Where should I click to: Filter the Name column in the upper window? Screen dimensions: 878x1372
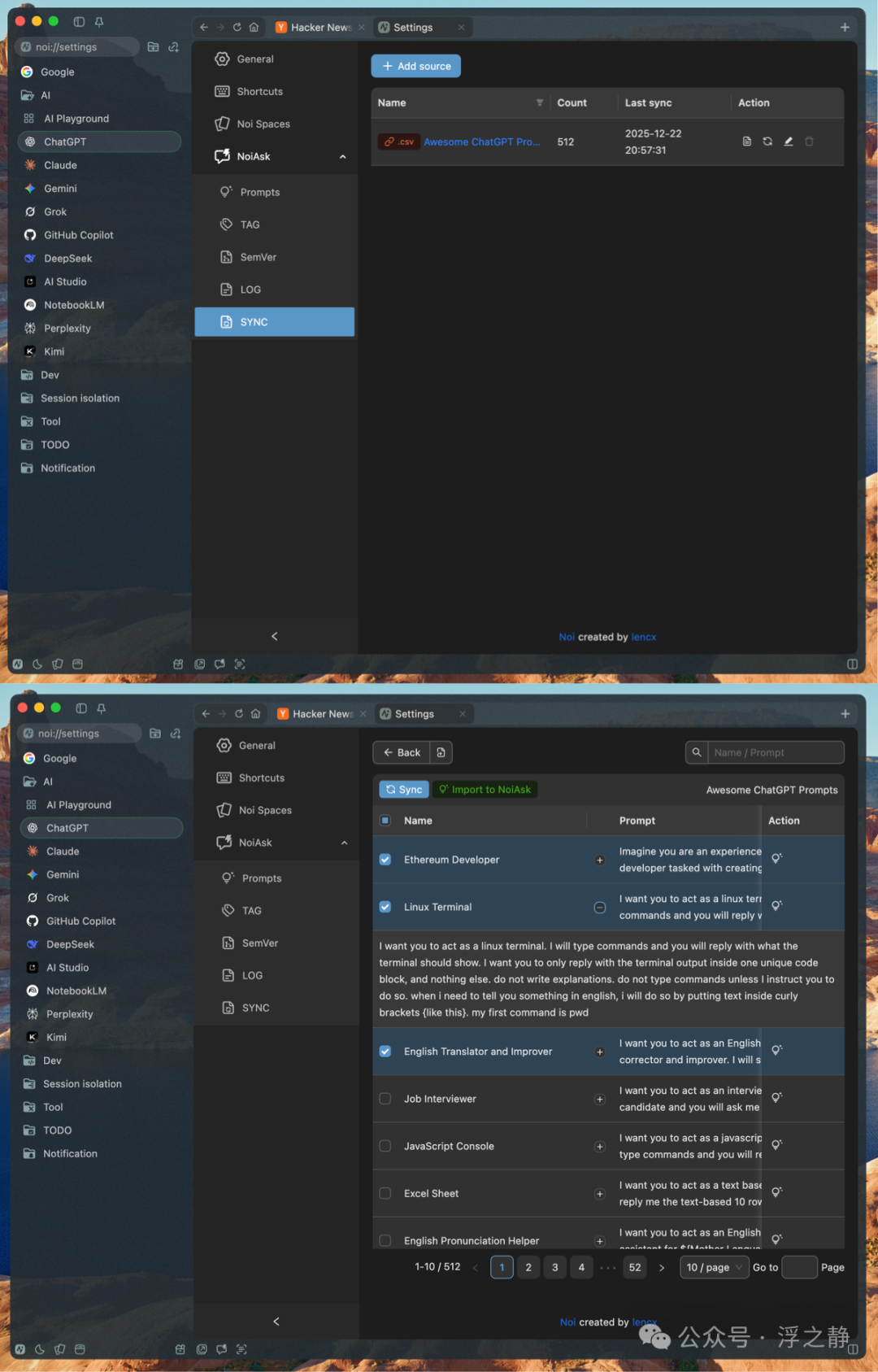(x=540, y=102)
